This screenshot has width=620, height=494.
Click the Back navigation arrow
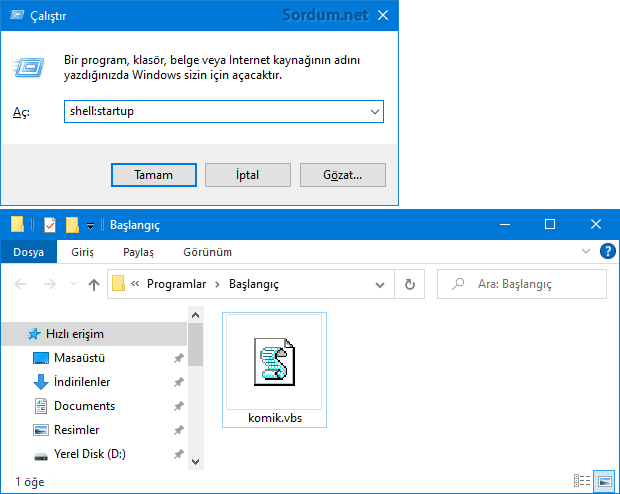[x=20, y=284]
